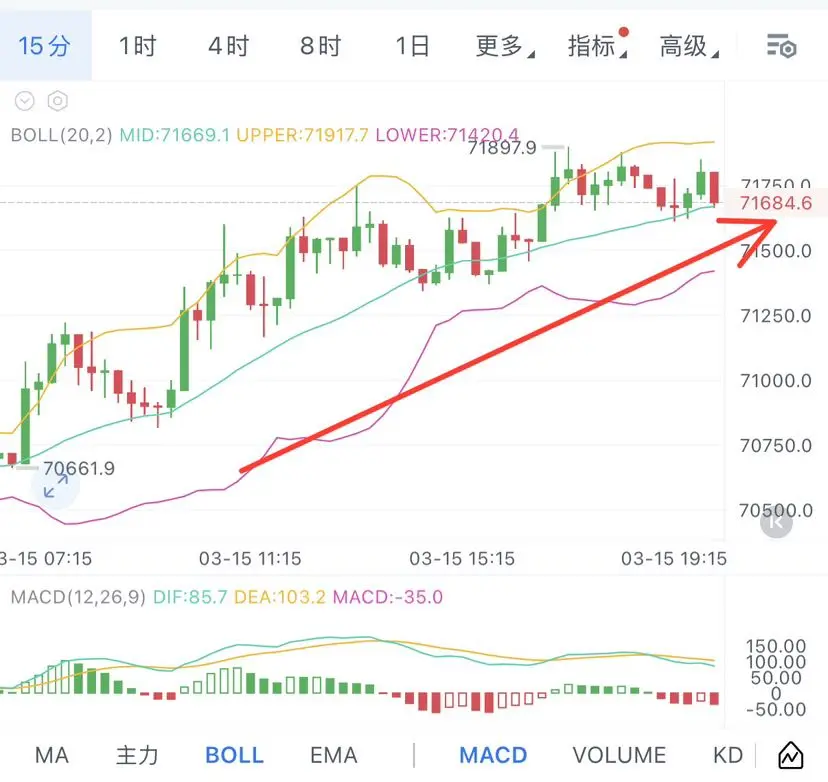
Task: Collapse indicator panel with circled chevron icon
Action: pyautogui.click(x=25, y=100)
